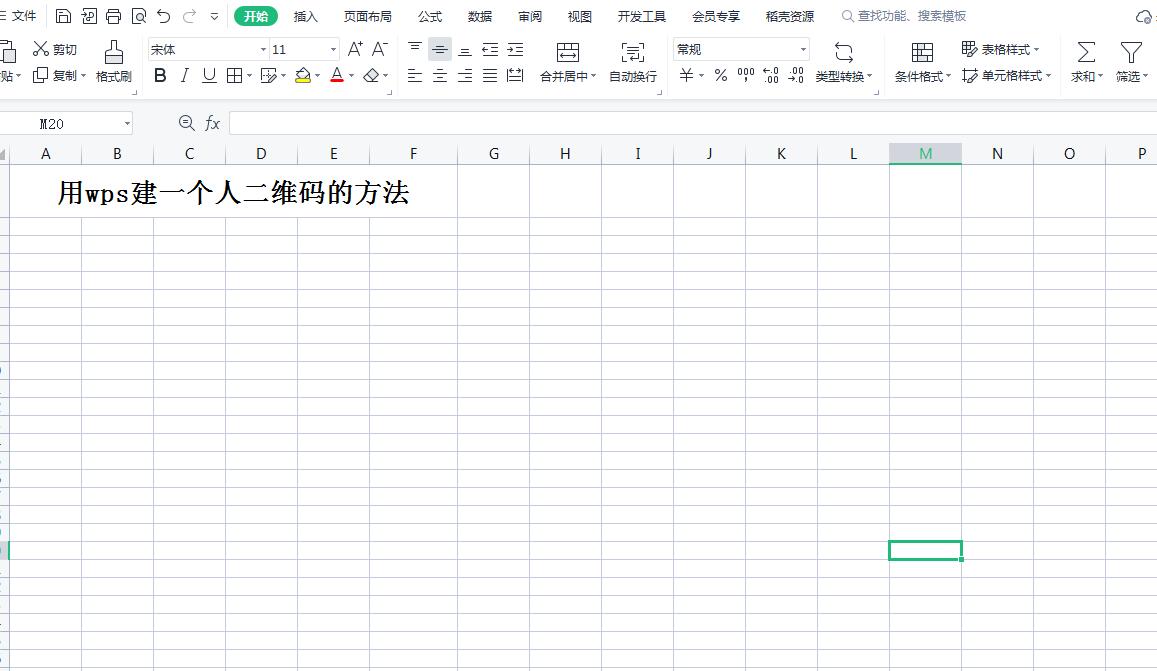The width and height of the screenshot is (1157, 671).
Task: Toggle Italic formatting
Action: click(184, 75)
